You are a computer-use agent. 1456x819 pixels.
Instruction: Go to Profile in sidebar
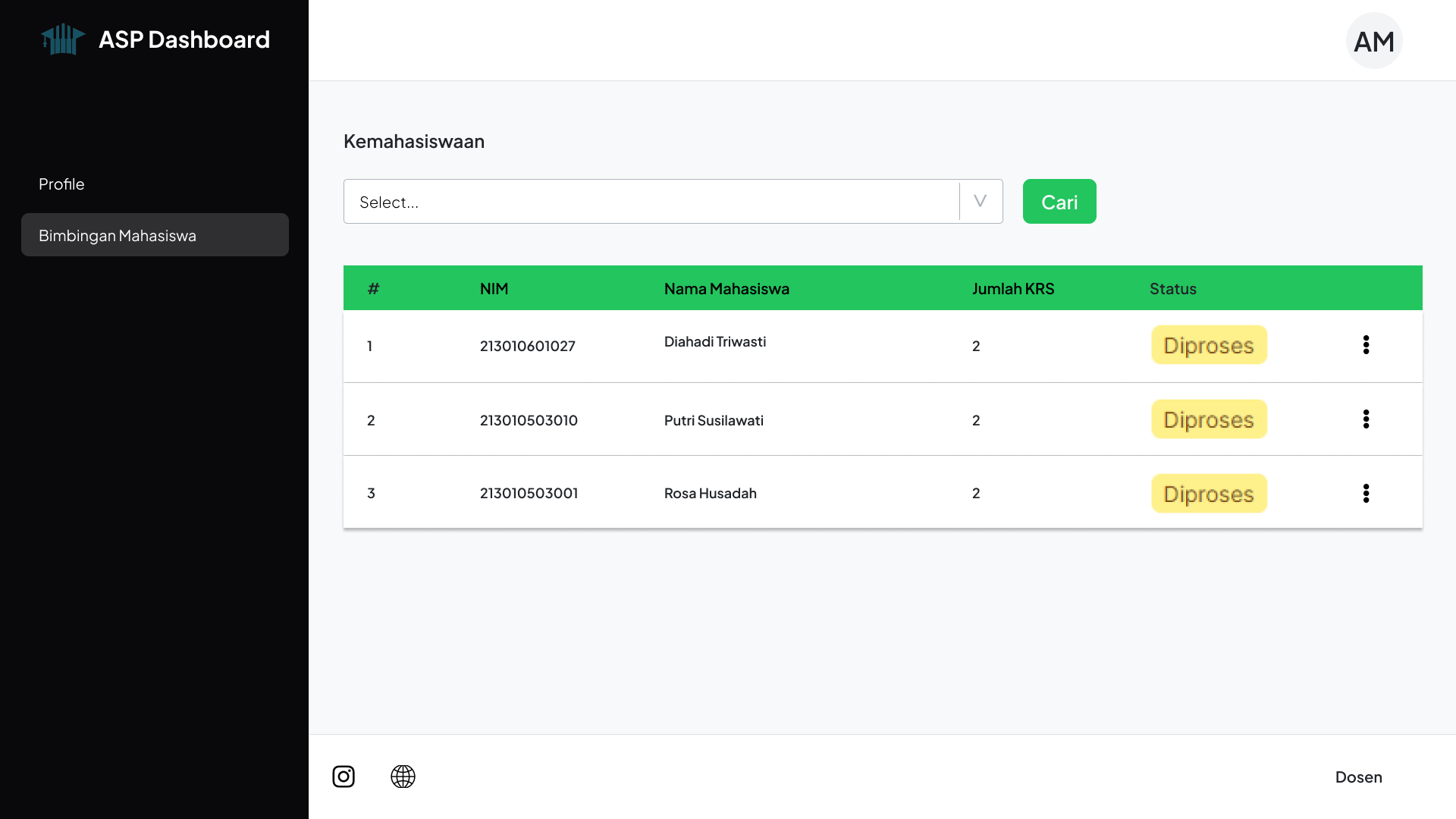pyautogui.click(x=61, y=184)
